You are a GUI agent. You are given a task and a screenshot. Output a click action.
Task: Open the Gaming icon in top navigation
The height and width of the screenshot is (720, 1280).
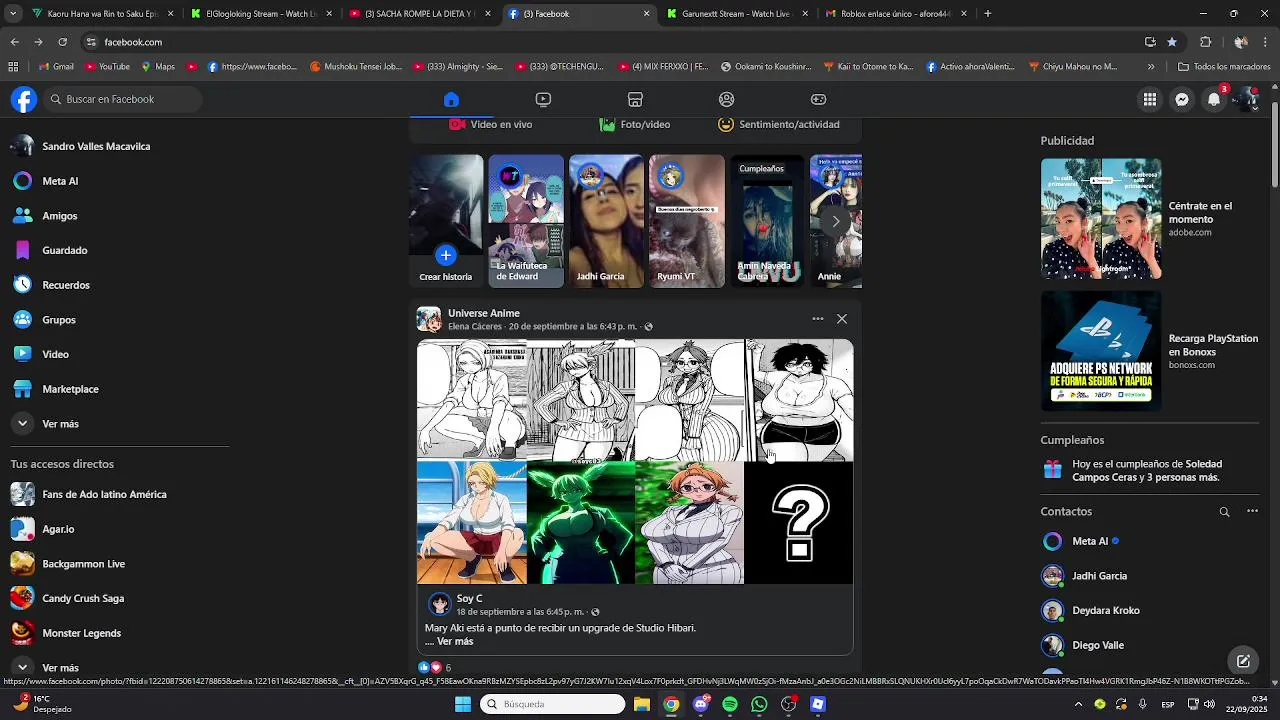tap(818, 99)
